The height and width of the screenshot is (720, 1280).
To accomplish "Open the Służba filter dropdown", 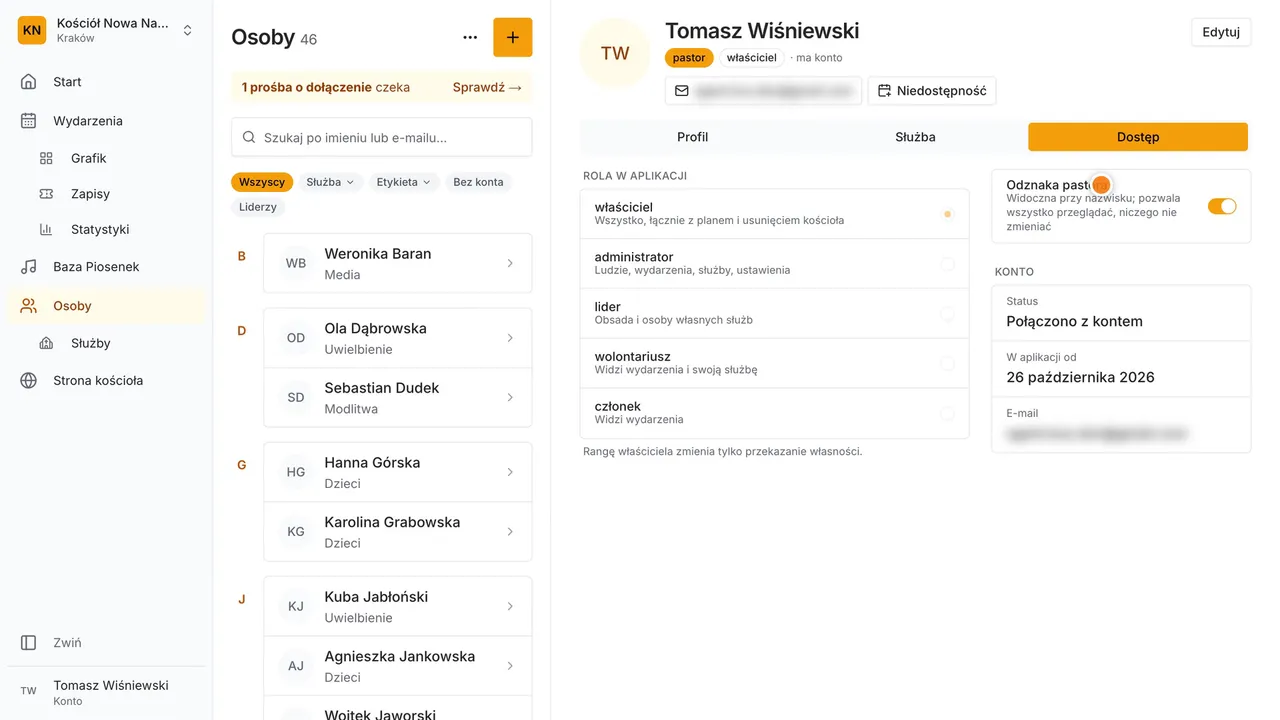I will click(x=330, y=182).
